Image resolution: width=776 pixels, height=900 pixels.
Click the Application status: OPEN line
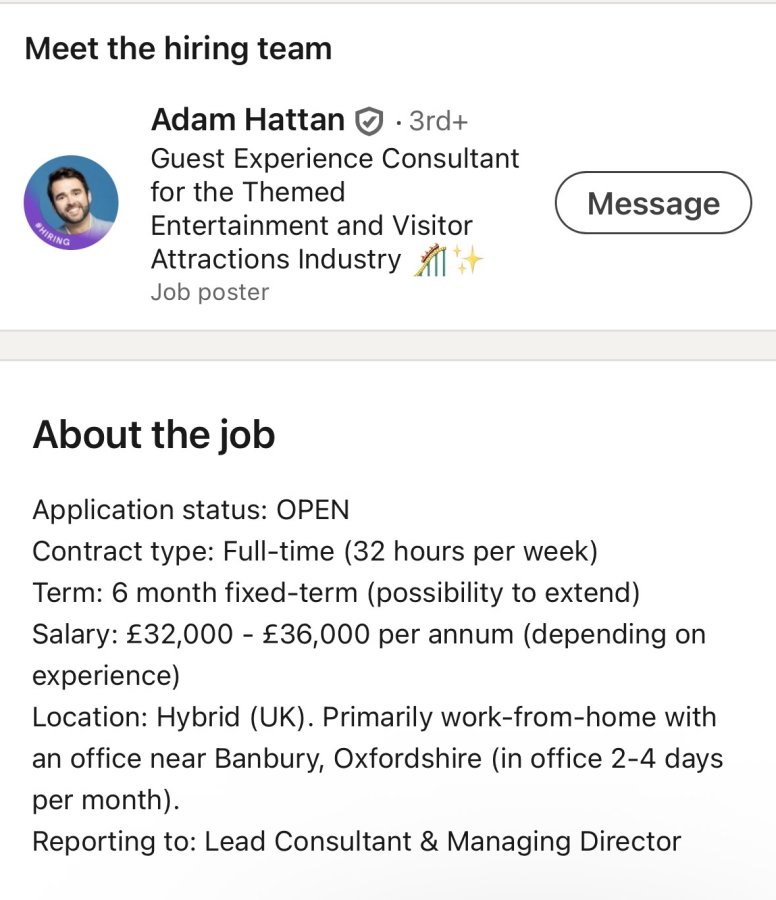(x=191, y=510)
